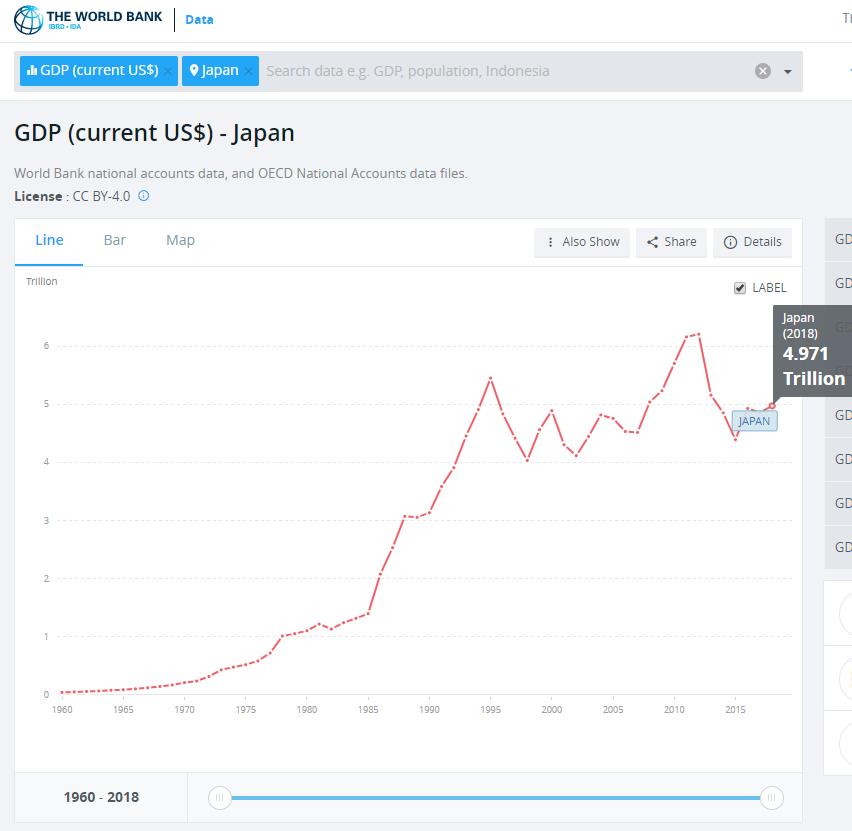Click the search data input field
Viewport: 852px width, 831px height.
[x=500, y=71]
